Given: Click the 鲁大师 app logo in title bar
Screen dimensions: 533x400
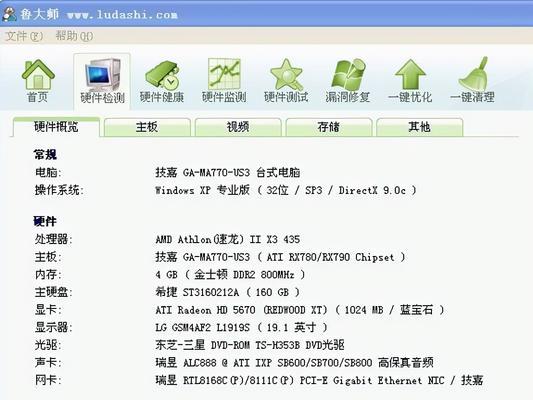Looking at the screenshot, I should coord(9,14).
